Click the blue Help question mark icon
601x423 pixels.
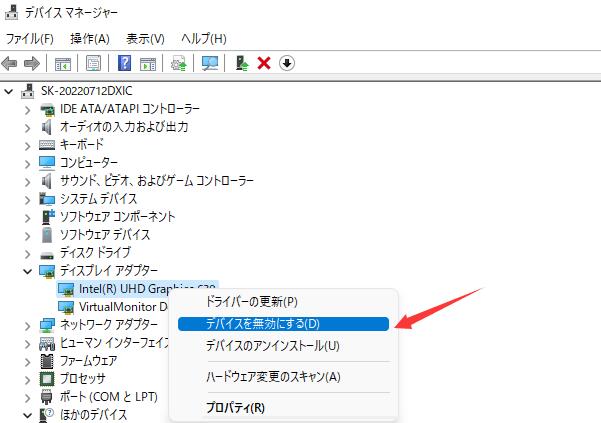pos(125,63)
